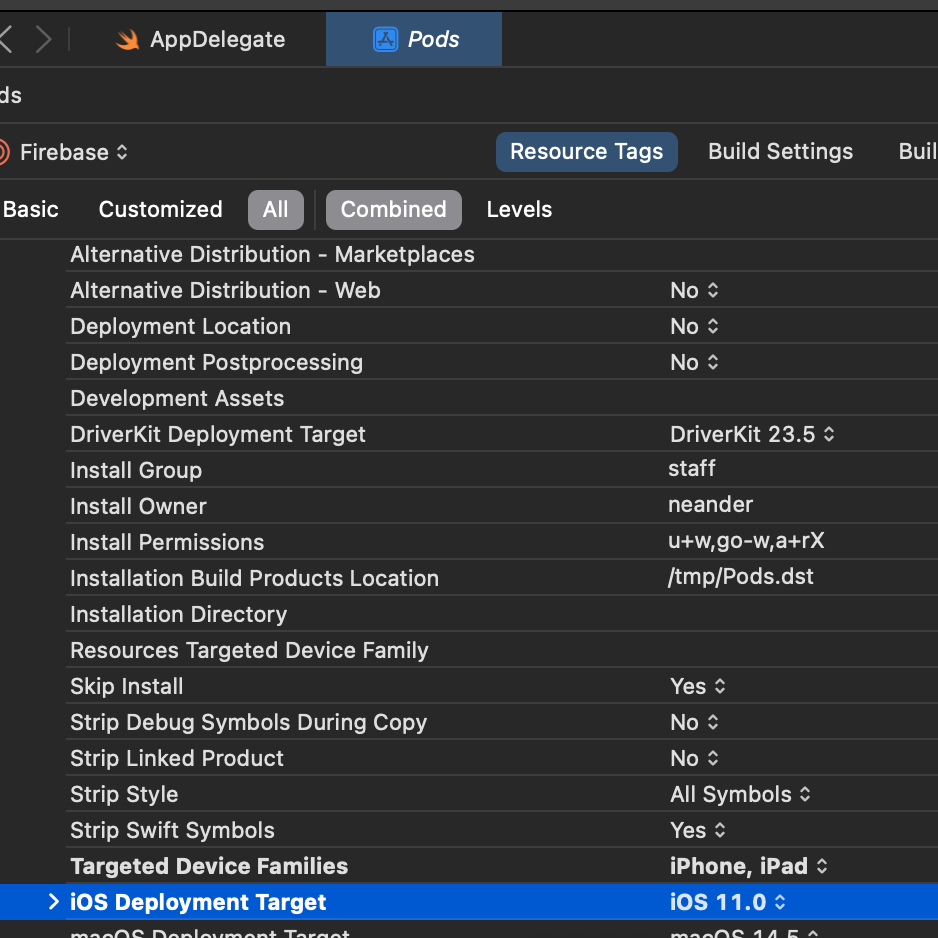
Task: Open Strip Swift Symbols value popup
Action: coord(698,830)
